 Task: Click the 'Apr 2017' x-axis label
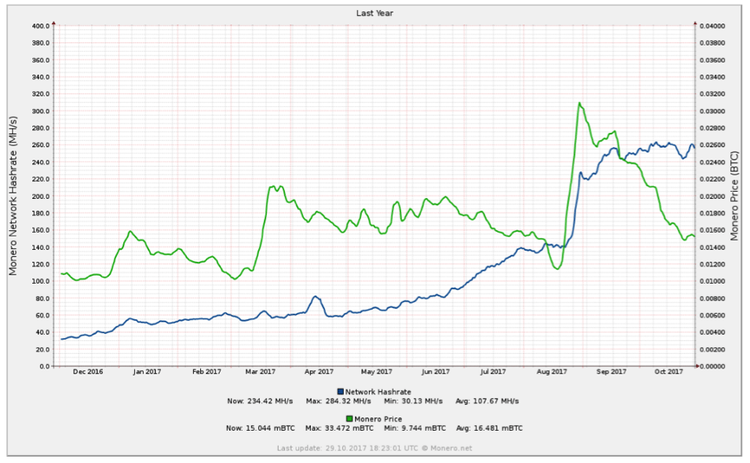(x=319, y=372)
